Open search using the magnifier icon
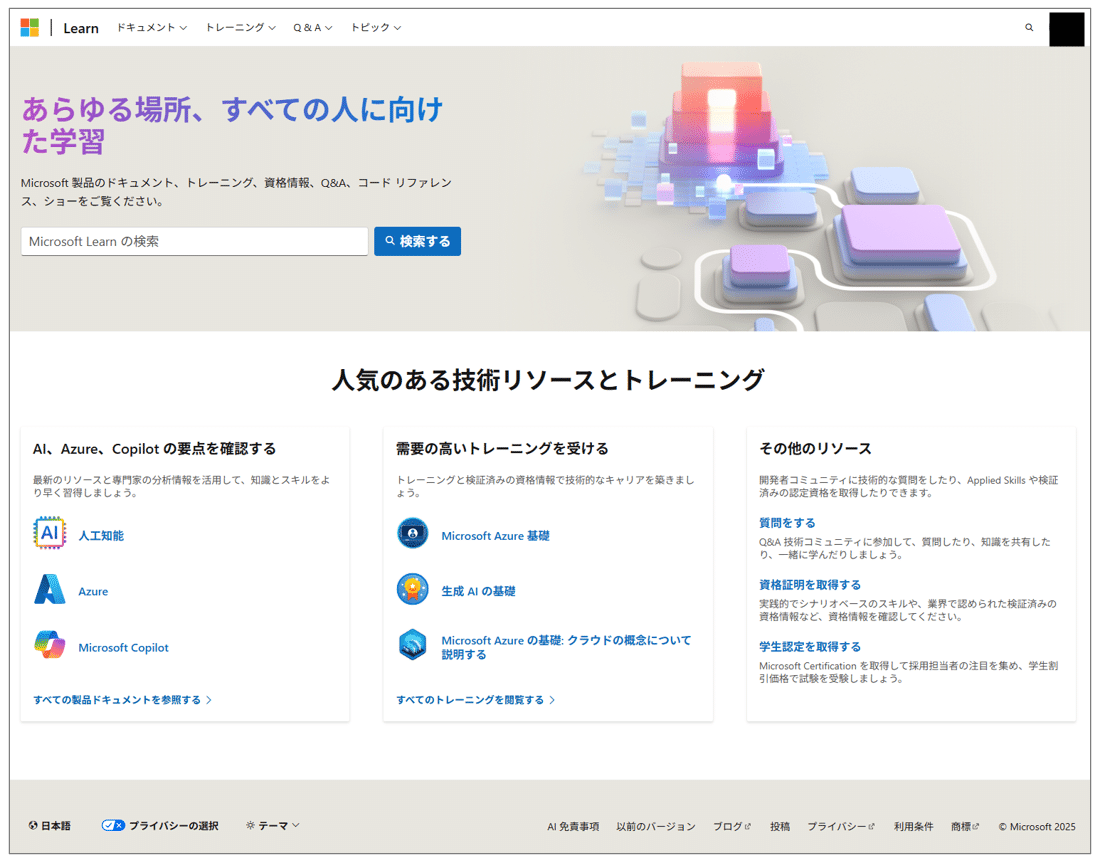The image size is (1096, 858). pyautogui.click(x=1029, y=27)
